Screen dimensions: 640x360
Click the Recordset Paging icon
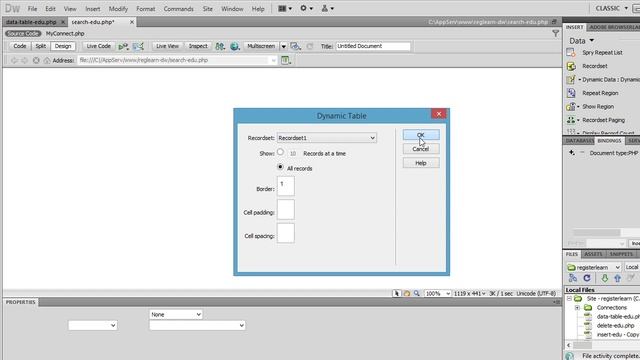pos(571,120)
